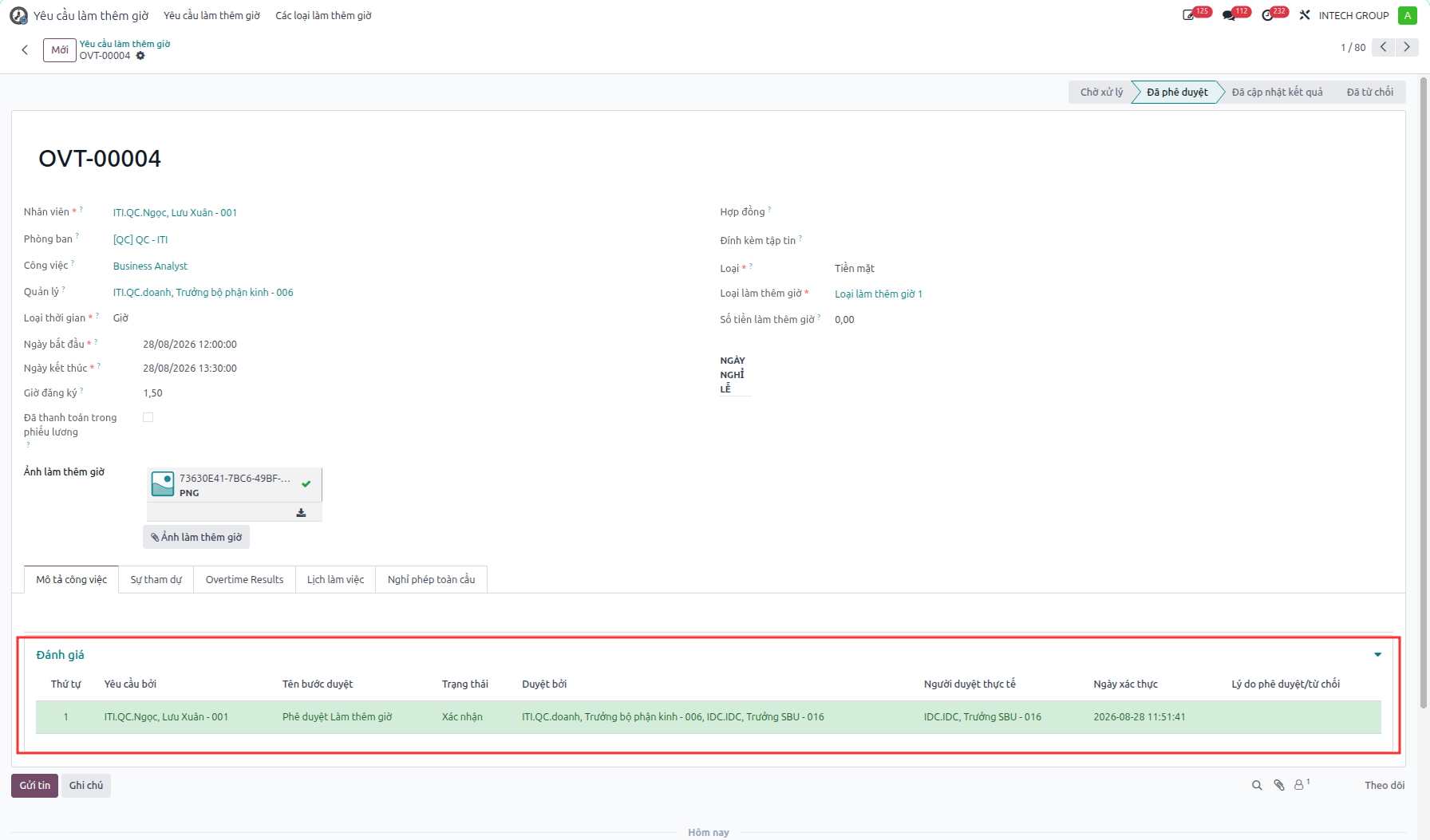Click the Gửi tin button
1430x840 pixels.
35,786
